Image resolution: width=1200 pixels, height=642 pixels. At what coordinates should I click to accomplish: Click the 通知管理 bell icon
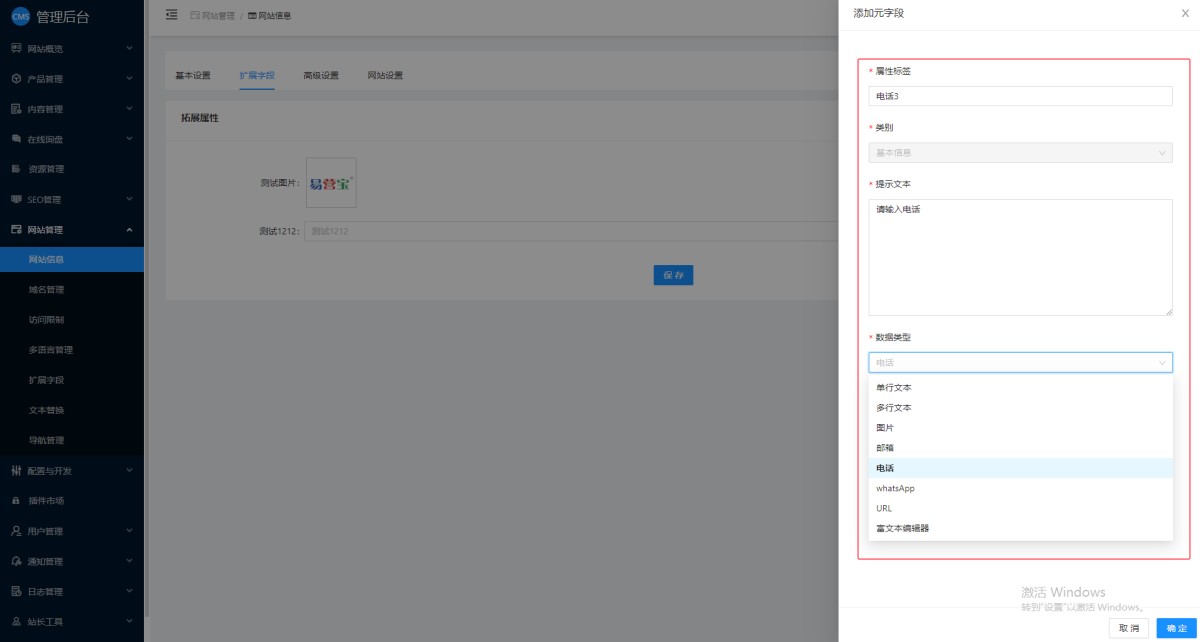[x=16, y=561]
